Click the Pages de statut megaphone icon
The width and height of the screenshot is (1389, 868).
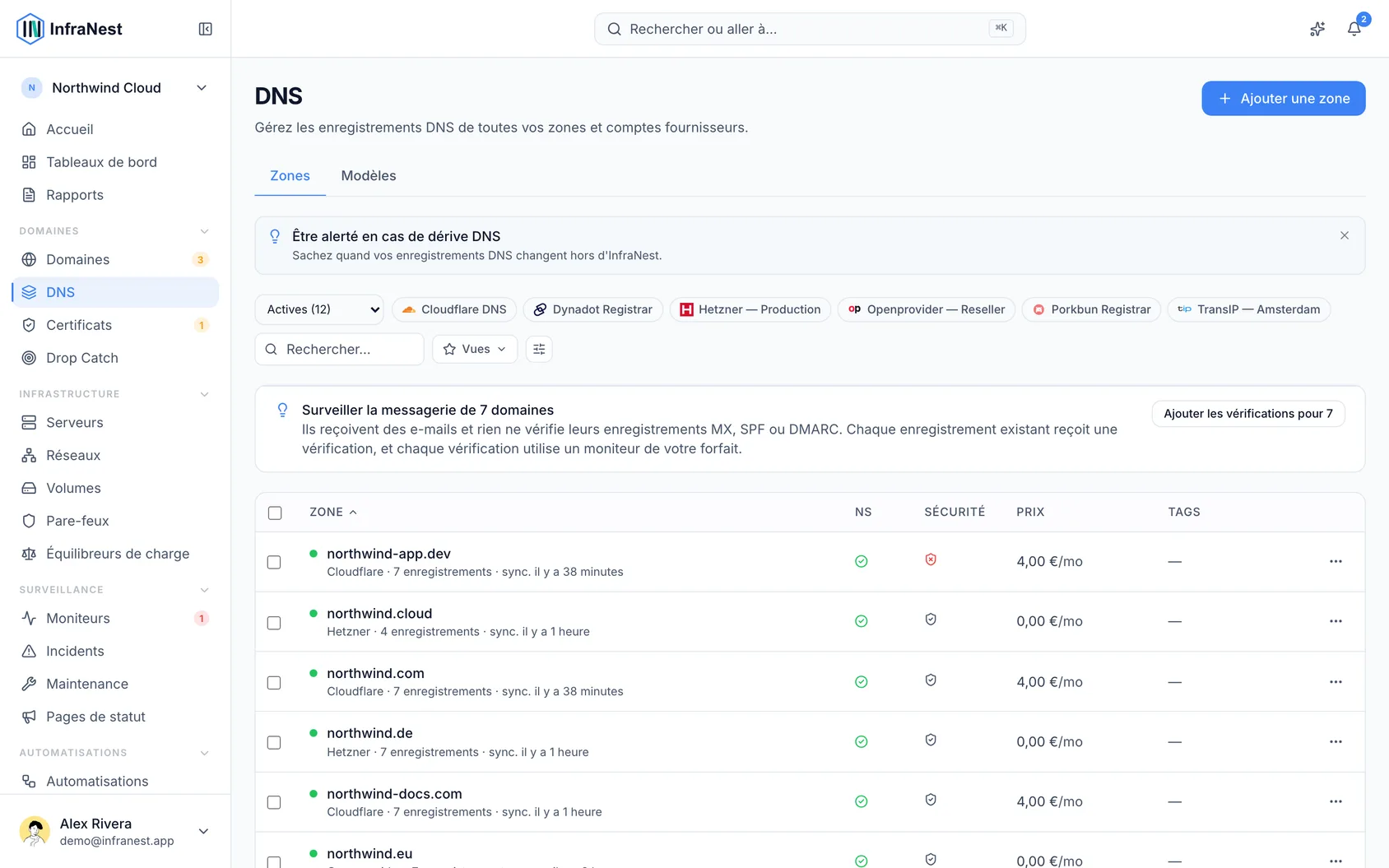point(29,717)
